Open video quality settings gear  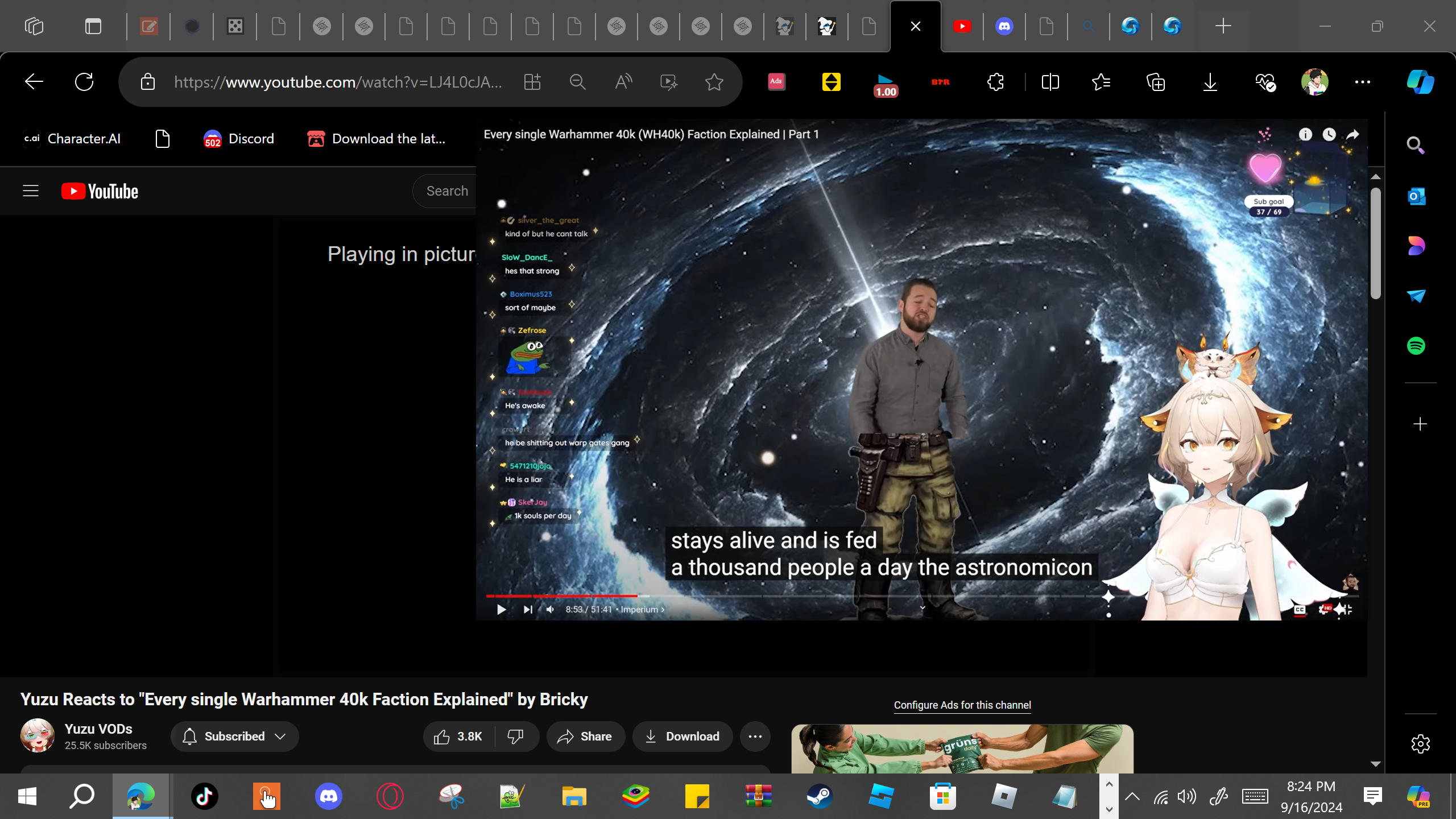click(1325, 609)
